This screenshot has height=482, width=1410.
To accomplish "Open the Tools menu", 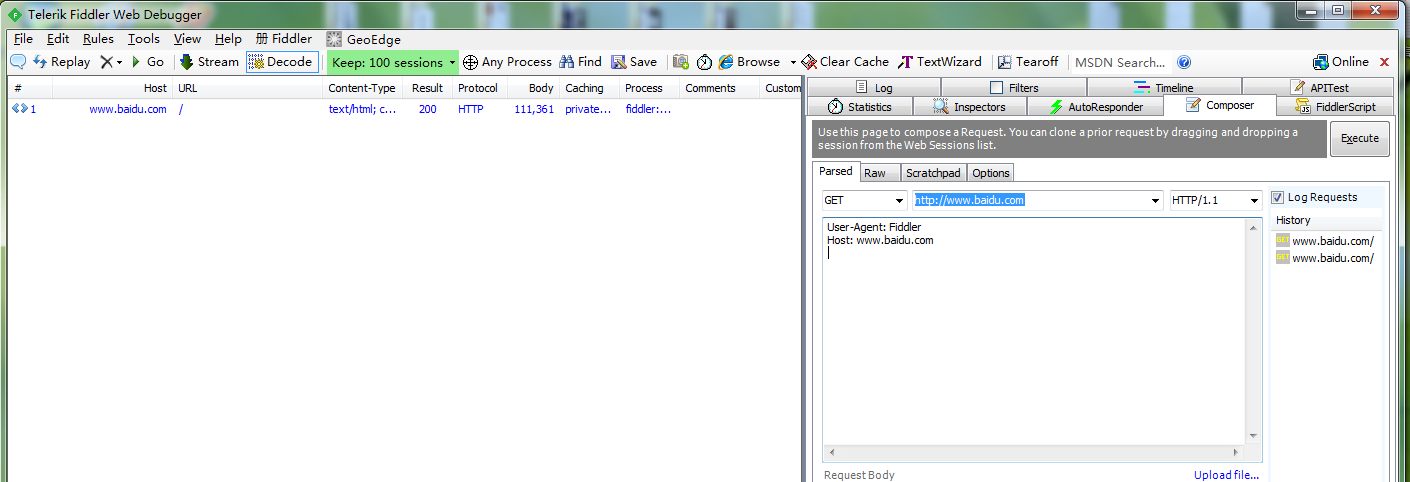I will click(144, 39).
